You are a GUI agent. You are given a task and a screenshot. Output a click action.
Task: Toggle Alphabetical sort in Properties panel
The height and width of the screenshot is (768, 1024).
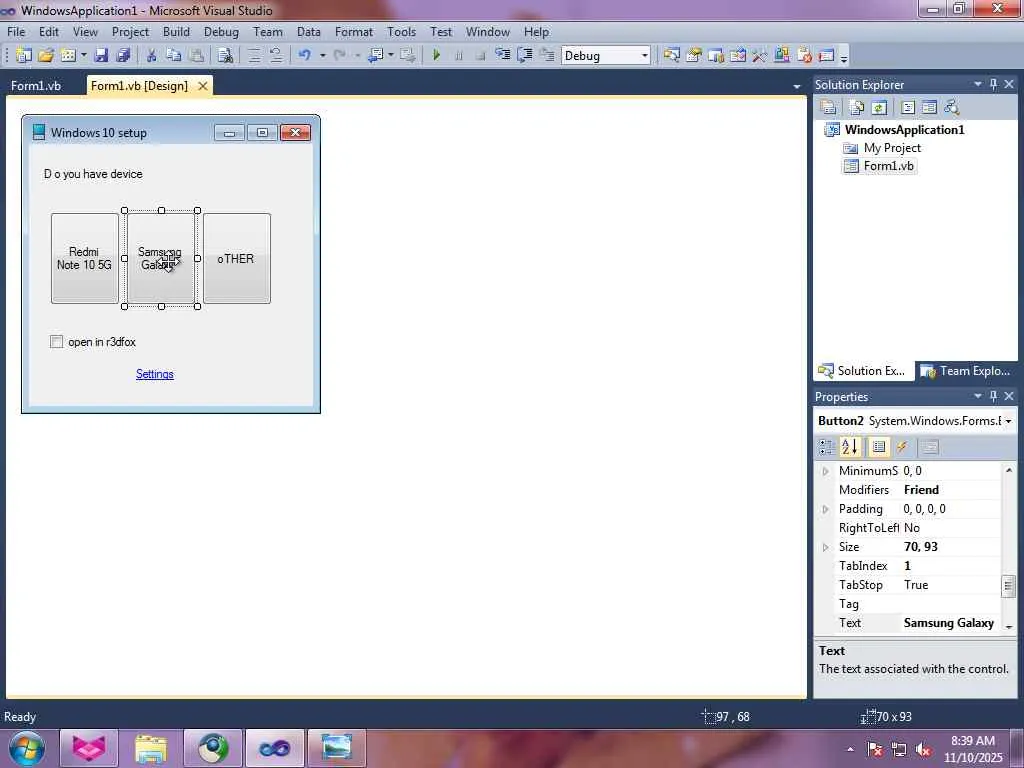(x=850, y=447)
